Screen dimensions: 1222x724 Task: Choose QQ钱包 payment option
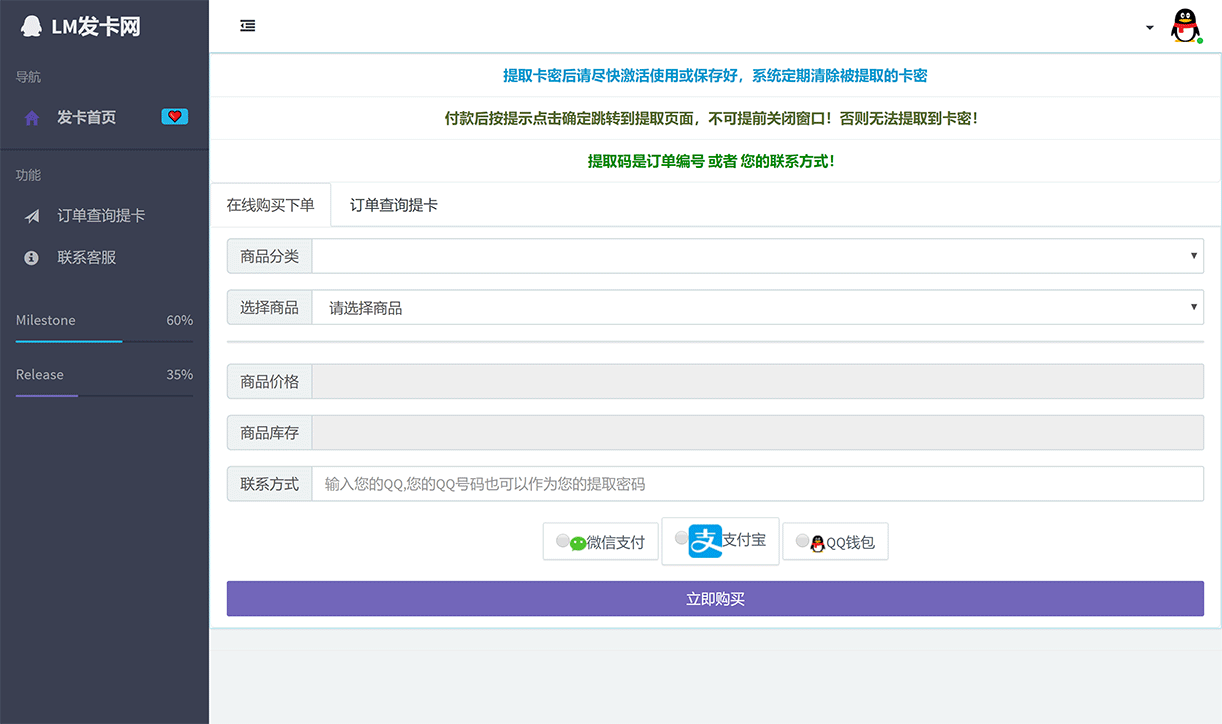[835, 541]
